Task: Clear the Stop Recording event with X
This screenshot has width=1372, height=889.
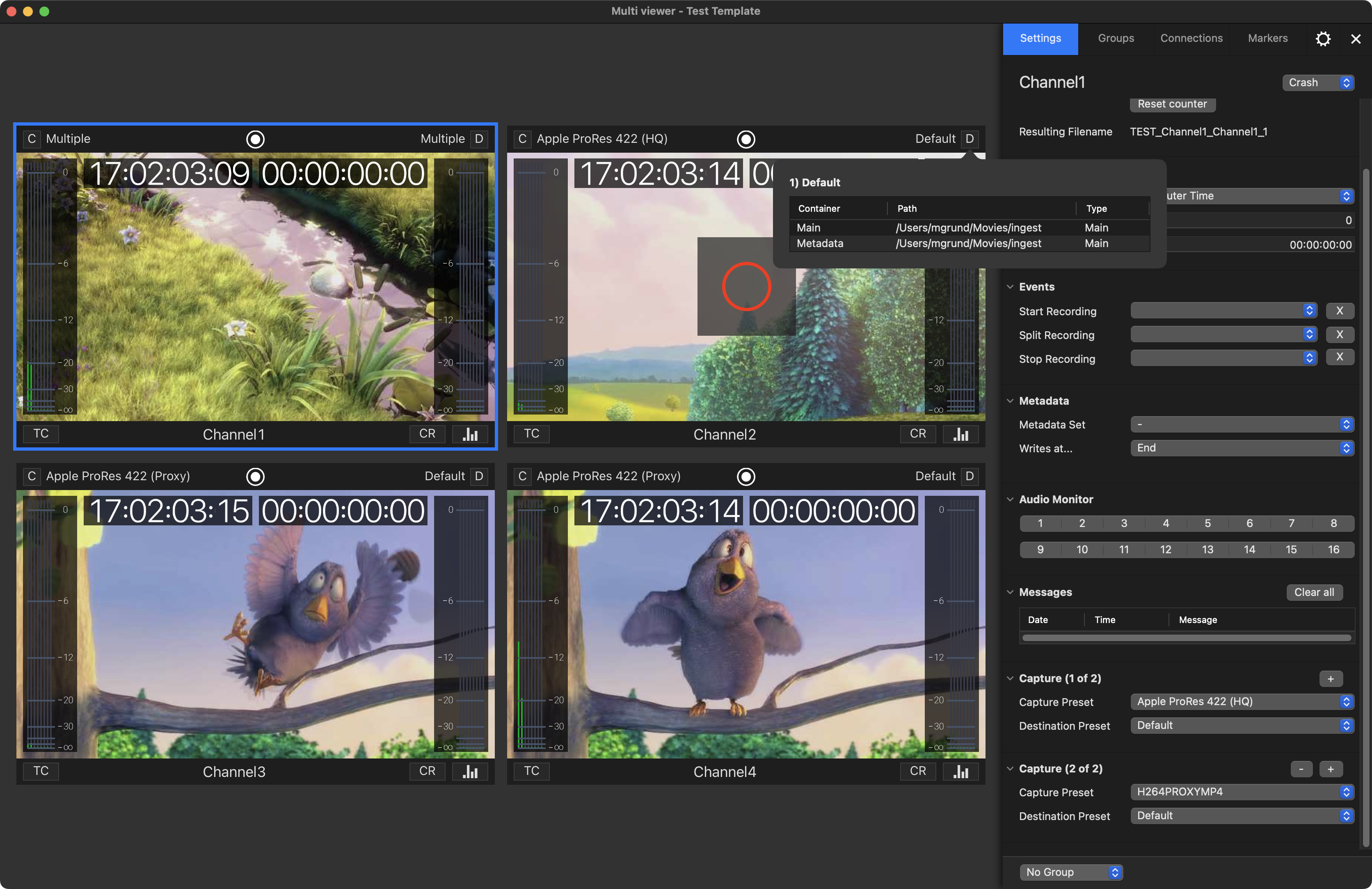Action: [x=1340, y=357]
